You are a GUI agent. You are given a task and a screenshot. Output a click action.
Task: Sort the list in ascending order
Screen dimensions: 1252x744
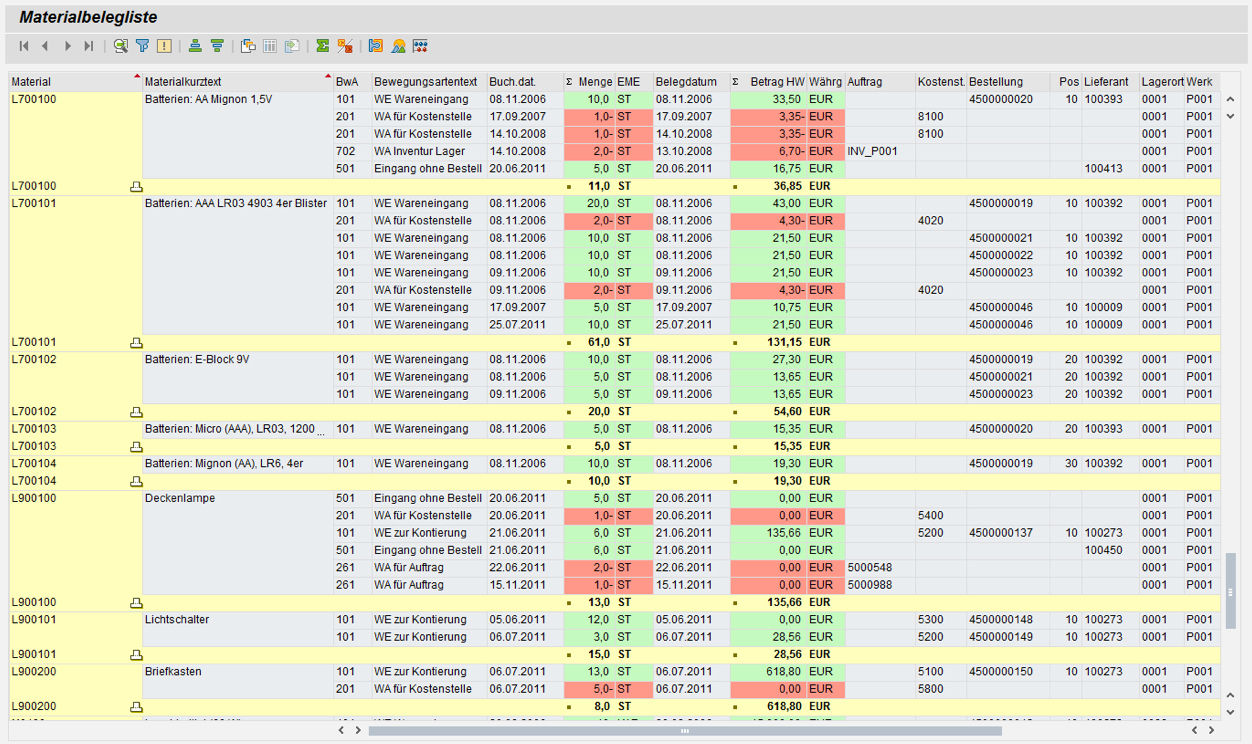pos(195,46)
